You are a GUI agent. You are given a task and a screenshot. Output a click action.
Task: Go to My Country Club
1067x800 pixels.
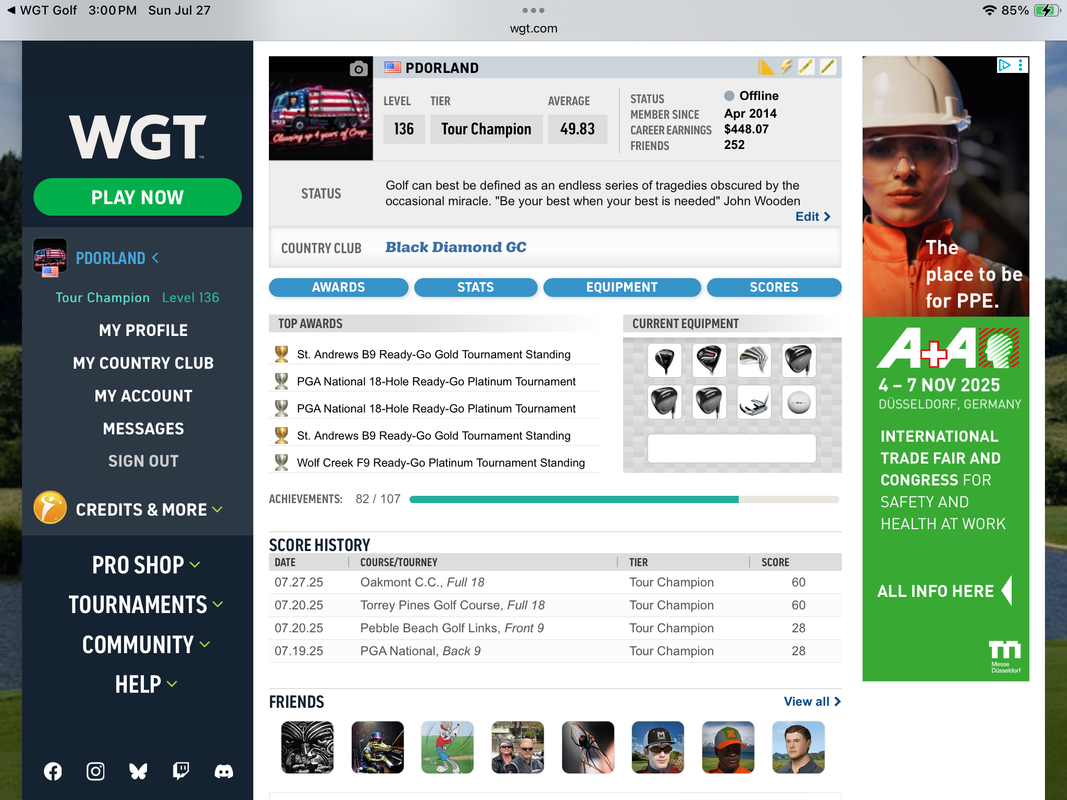(x=143, y=363)
